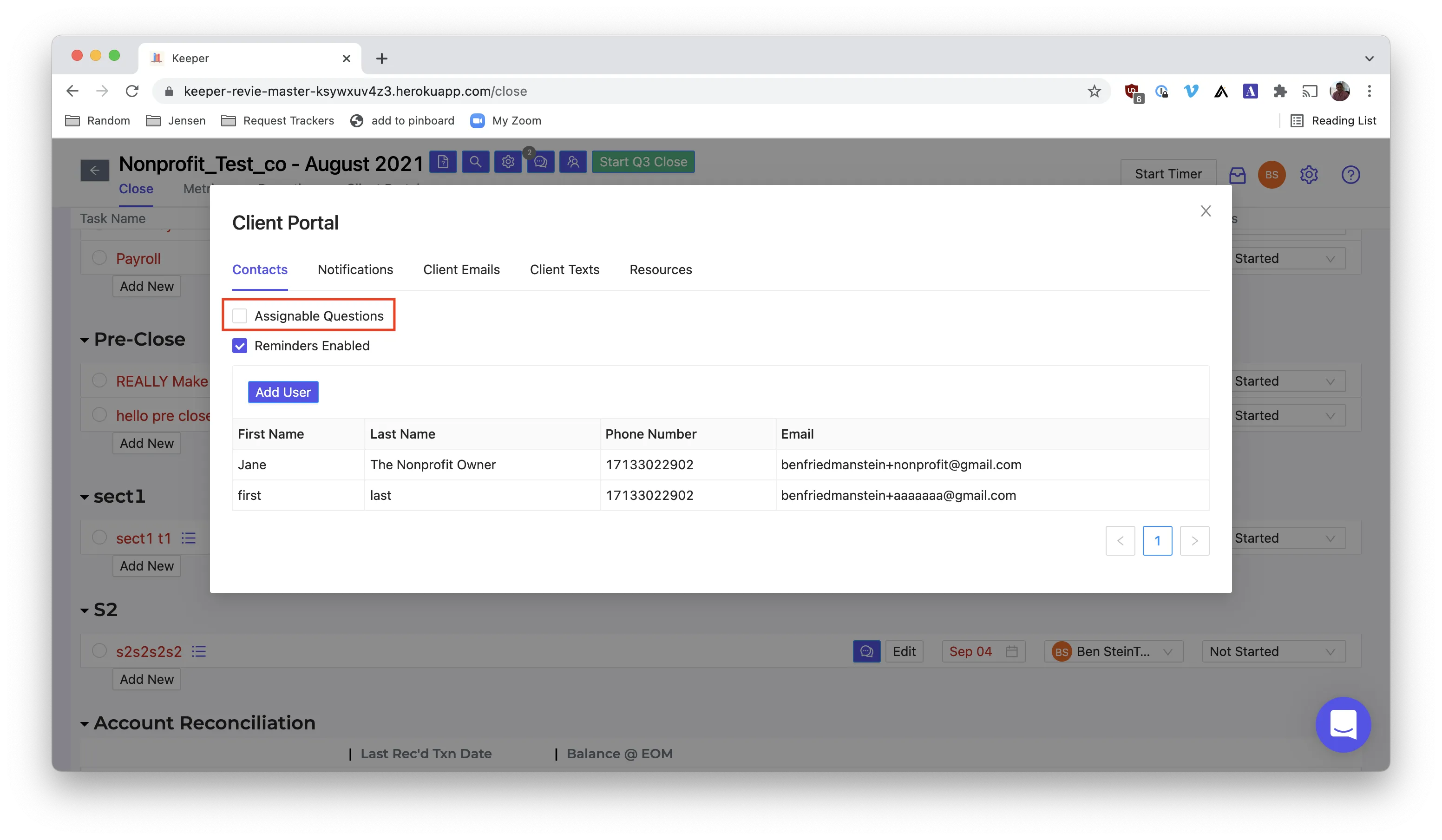
Task: Click the Start Timer button
Action: pyautogui.click(x=1168, y=173)
